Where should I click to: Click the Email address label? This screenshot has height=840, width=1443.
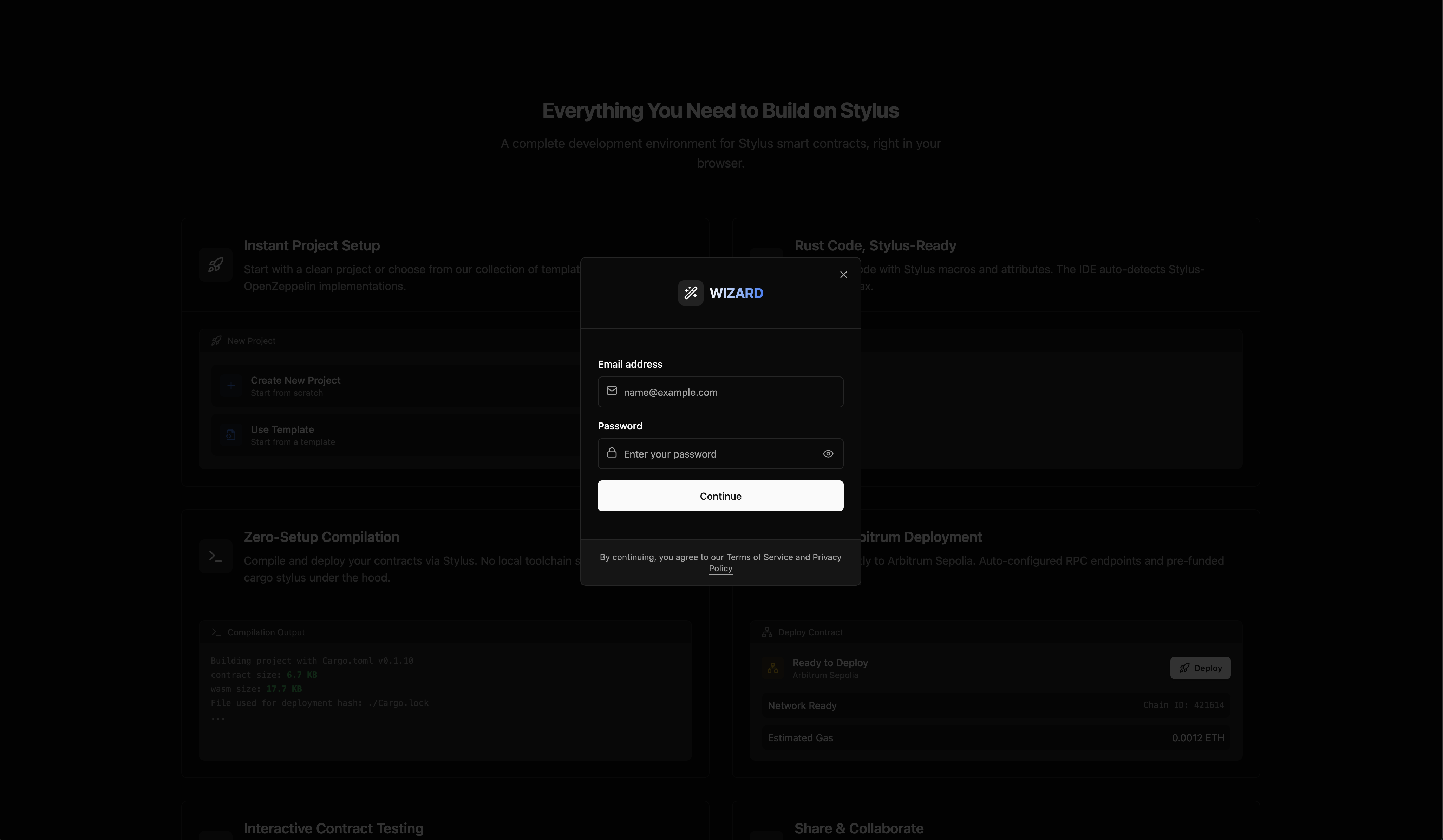click(630, 364)
